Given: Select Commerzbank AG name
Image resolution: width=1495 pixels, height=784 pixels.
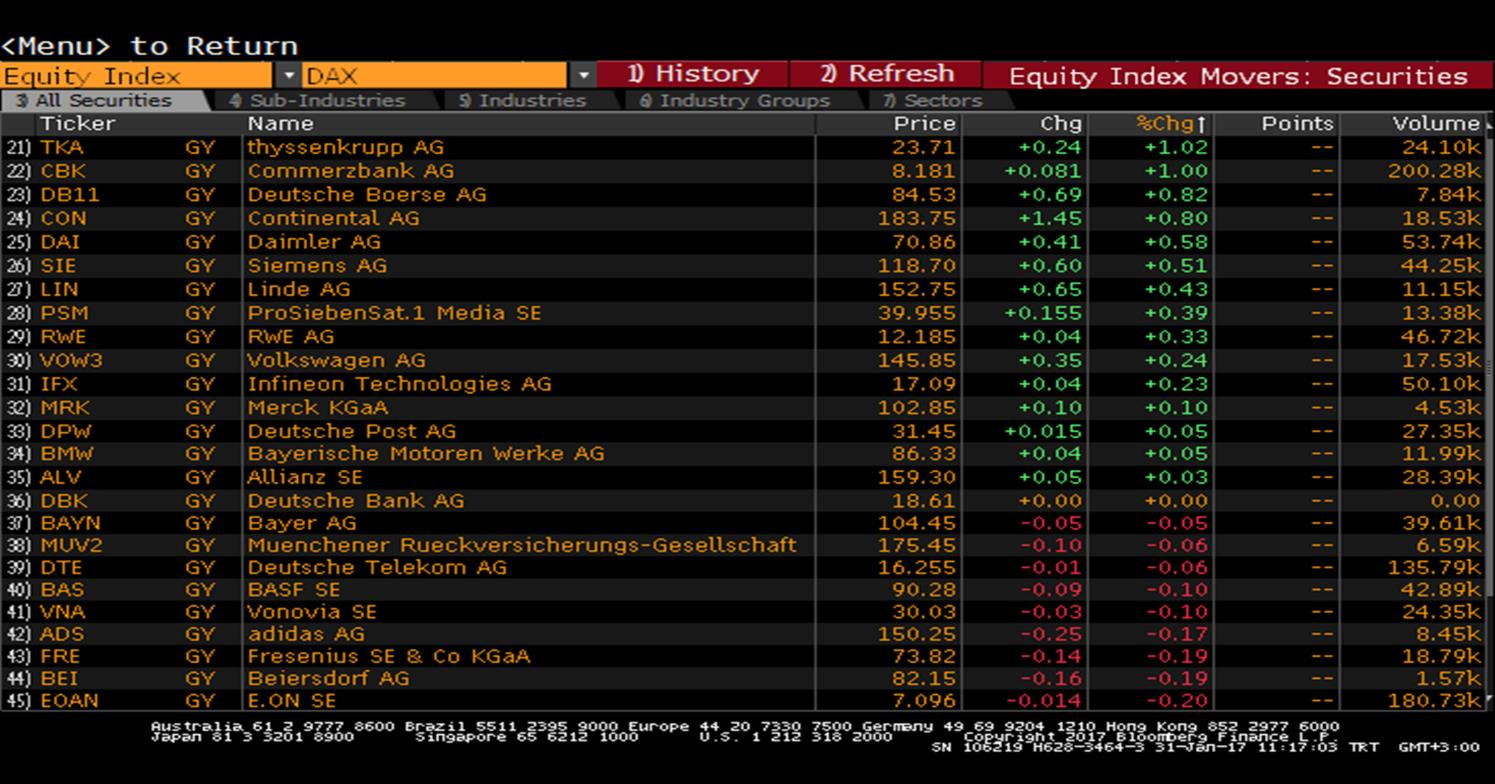Looking at the screenshot, I should [350, 171].
